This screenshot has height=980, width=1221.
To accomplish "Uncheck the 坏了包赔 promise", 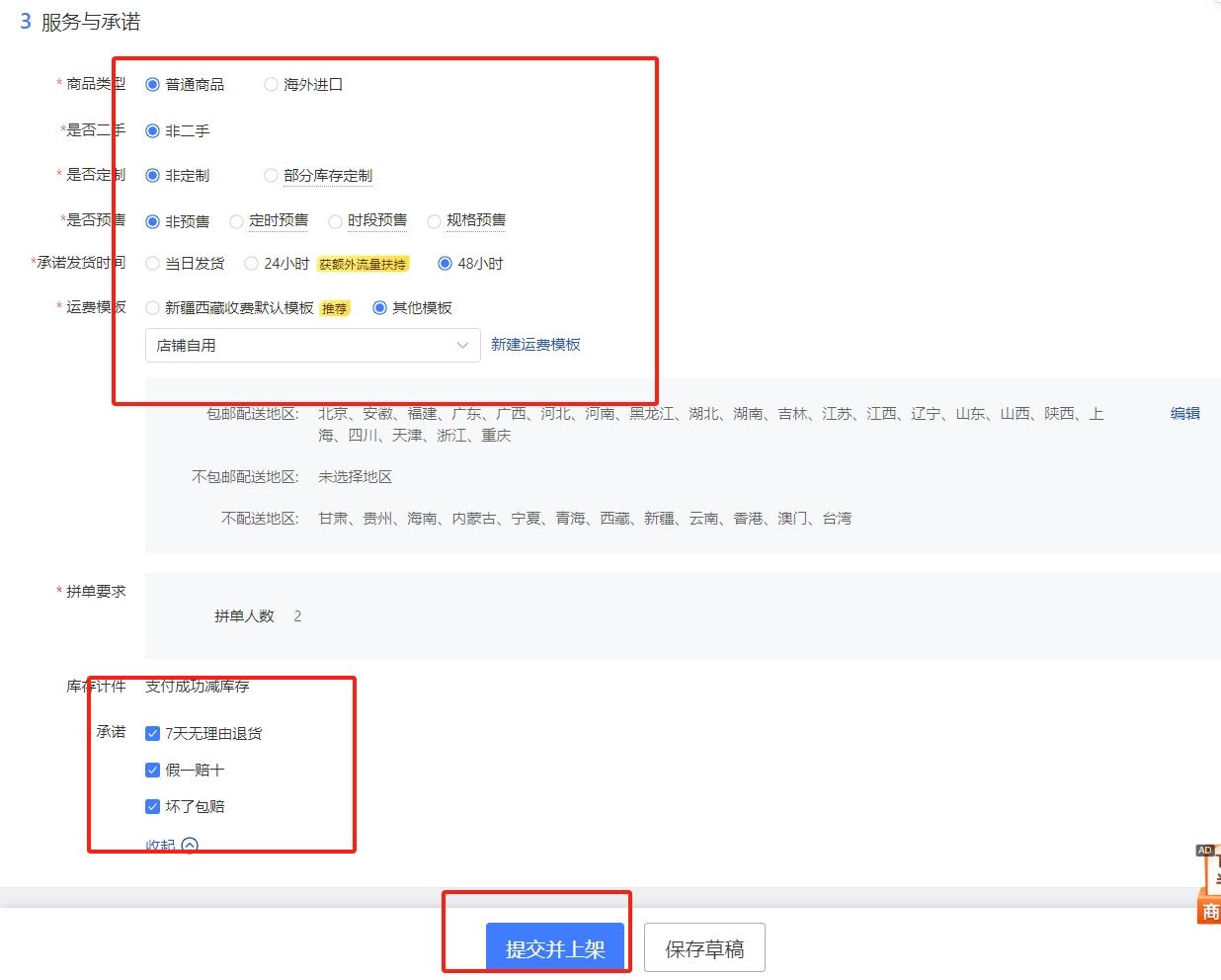I will (152, 806).
